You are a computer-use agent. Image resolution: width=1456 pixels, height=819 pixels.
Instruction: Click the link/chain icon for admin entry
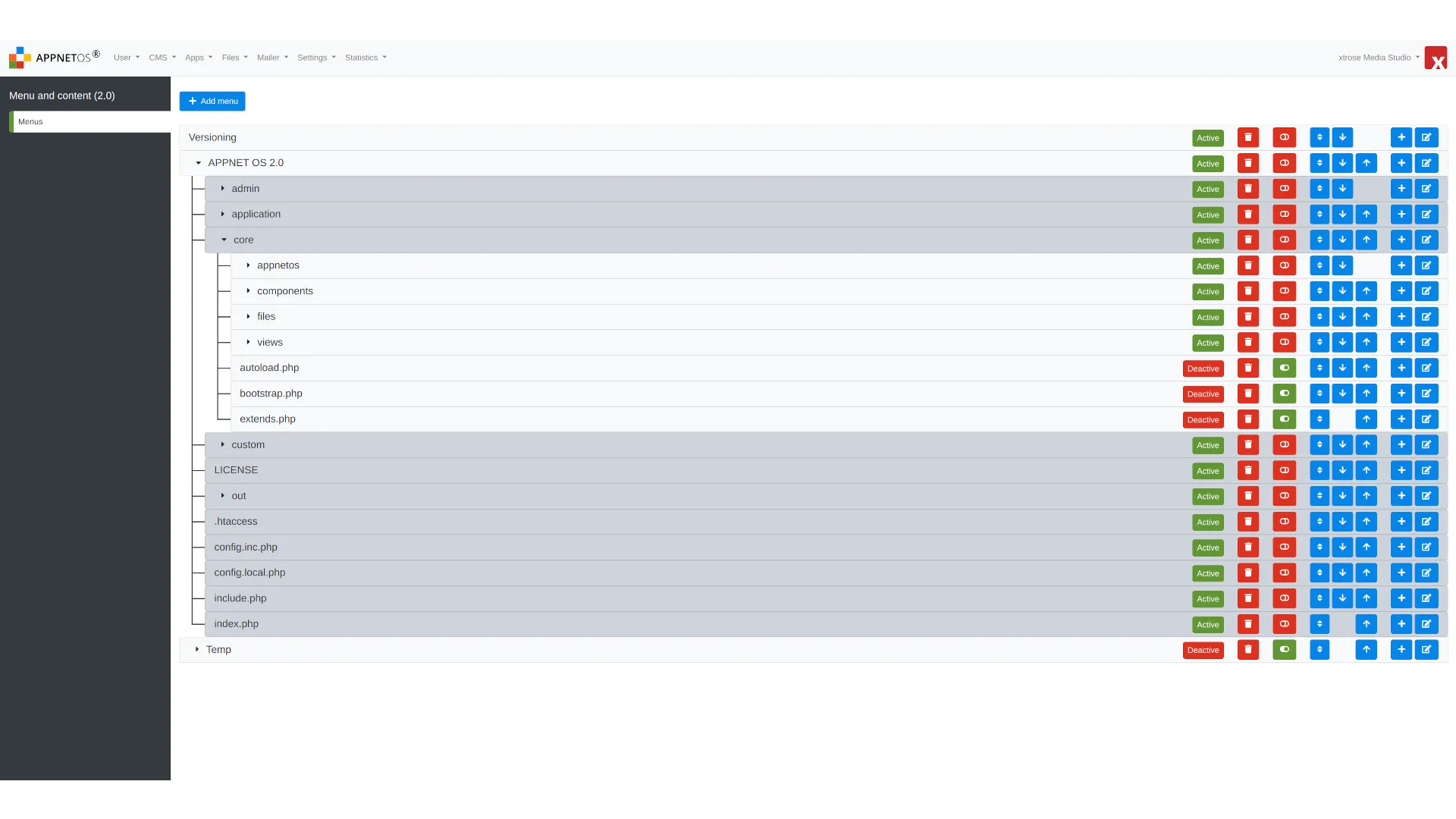pyautogui.click(x=1283, y=189)
